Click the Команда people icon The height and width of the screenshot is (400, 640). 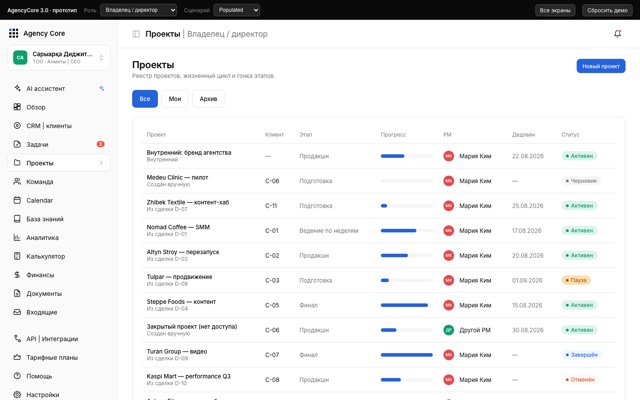(17, 182)
